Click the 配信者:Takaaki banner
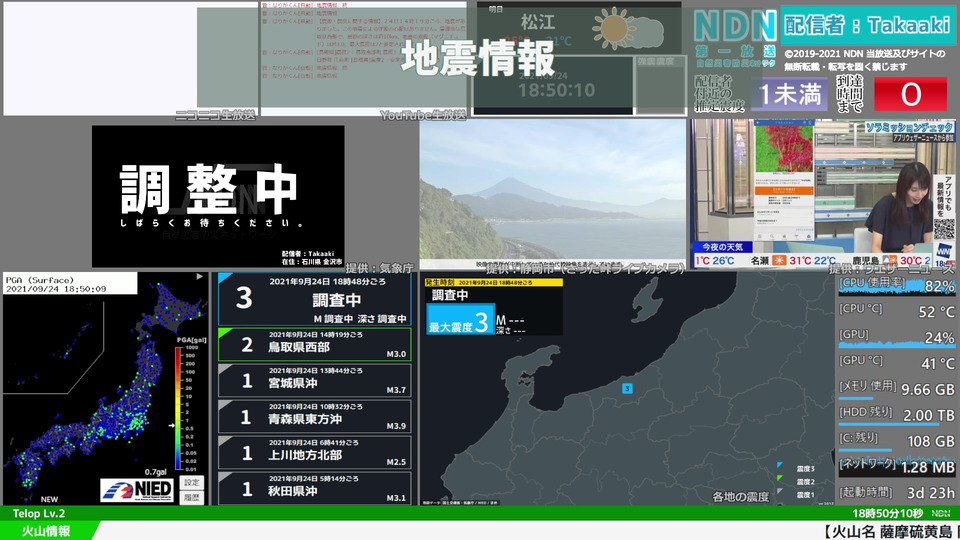The height and width of the screenshot is (540, 960). click(867, 25)
